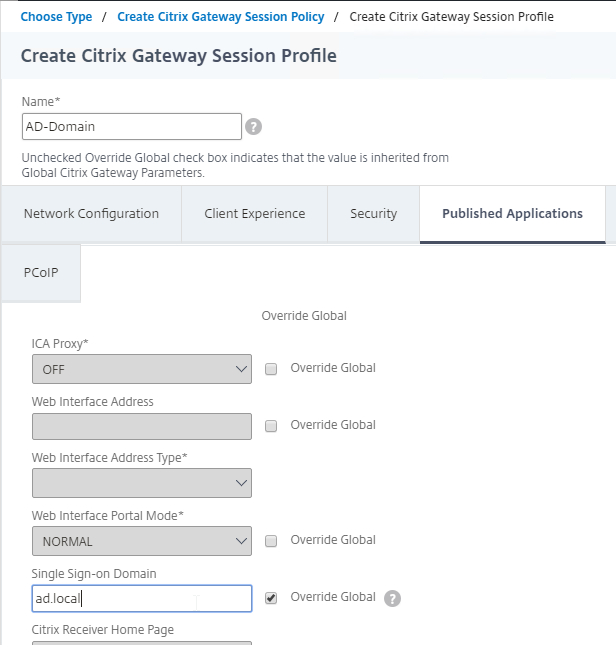Go back to Choose Type breadcrumb

56,17
